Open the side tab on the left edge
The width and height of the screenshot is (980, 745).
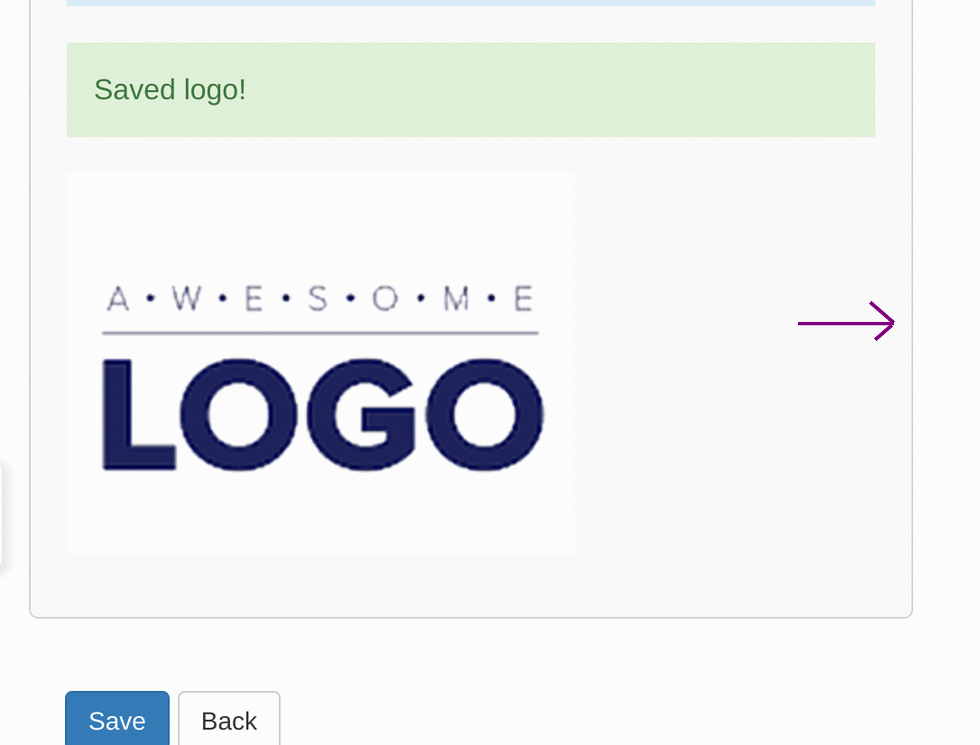click(1, 516)
